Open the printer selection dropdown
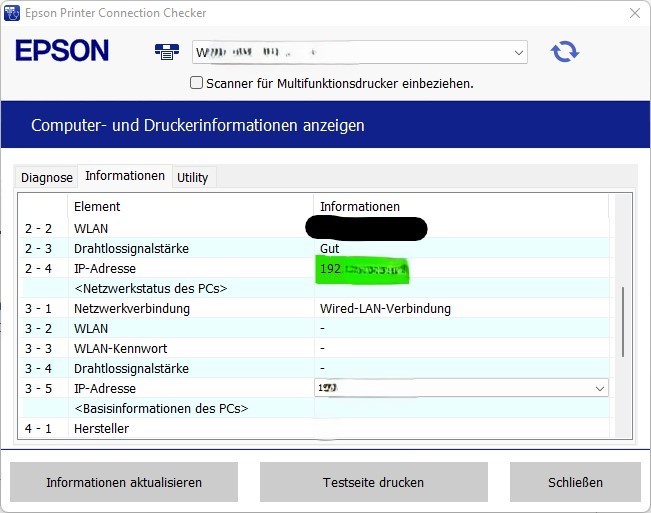651x513 pixels. pyautogui.click(x=360, y=52)
